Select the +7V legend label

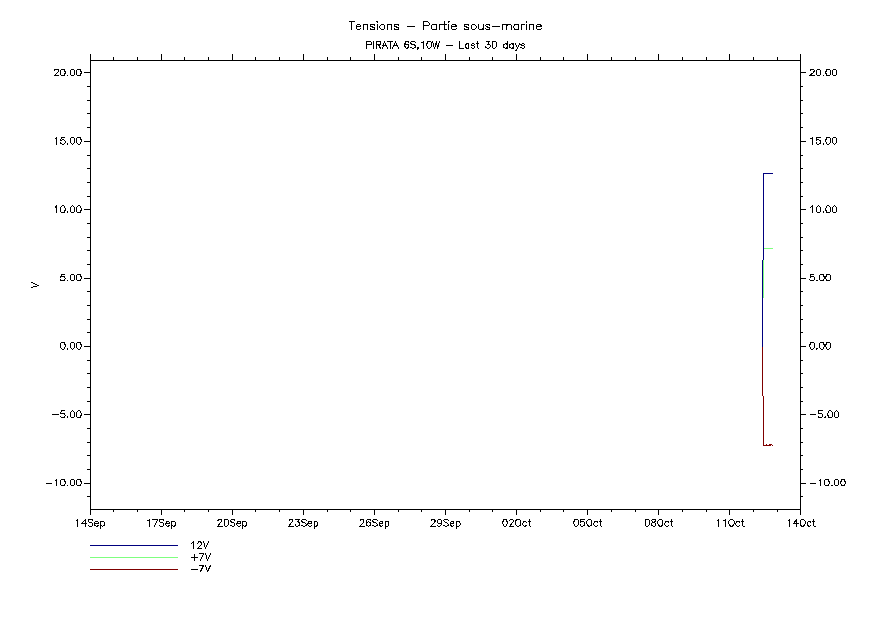[x=200, y=557]
